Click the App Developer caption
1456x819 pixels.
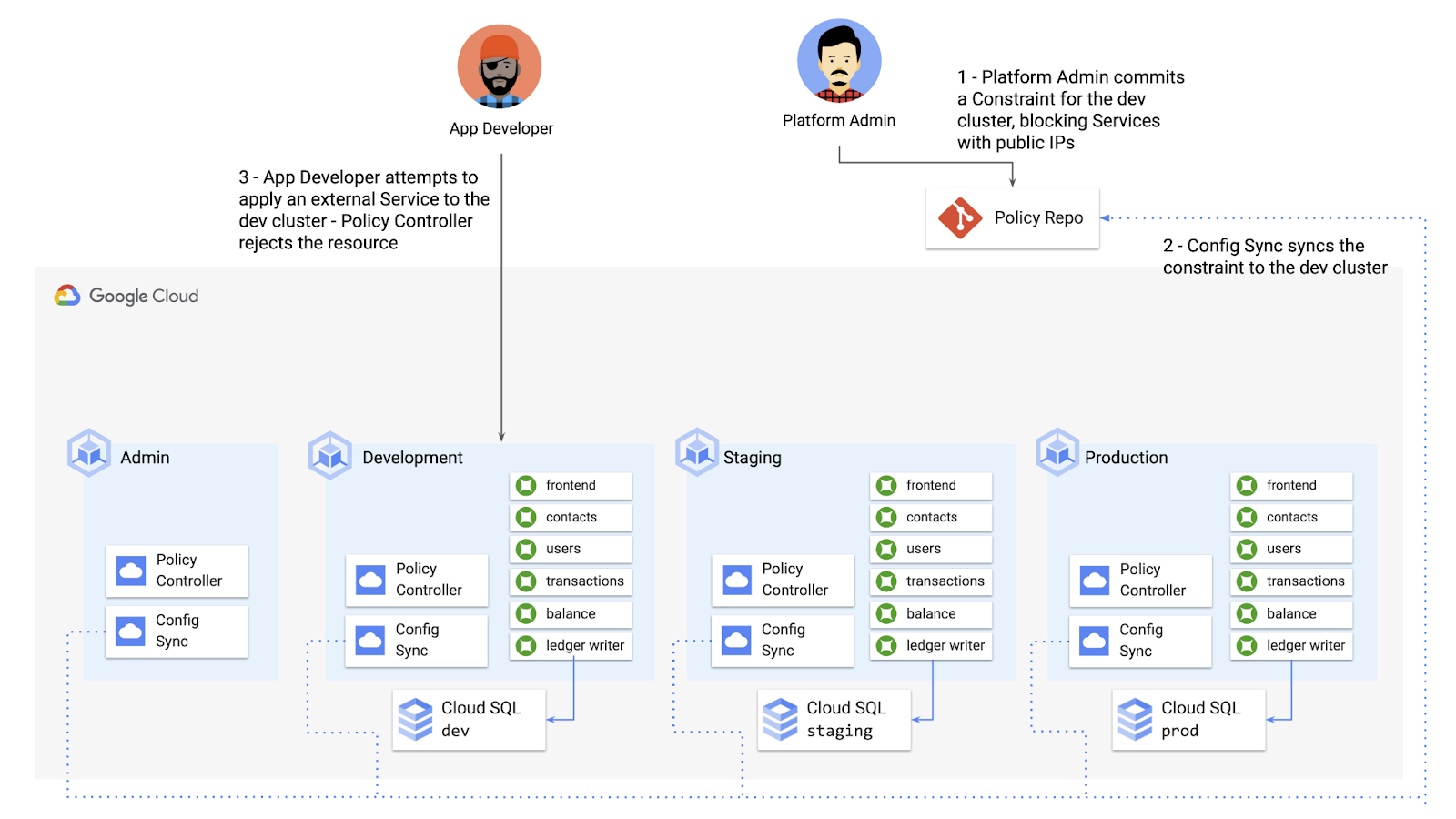[x=500, y=129]
